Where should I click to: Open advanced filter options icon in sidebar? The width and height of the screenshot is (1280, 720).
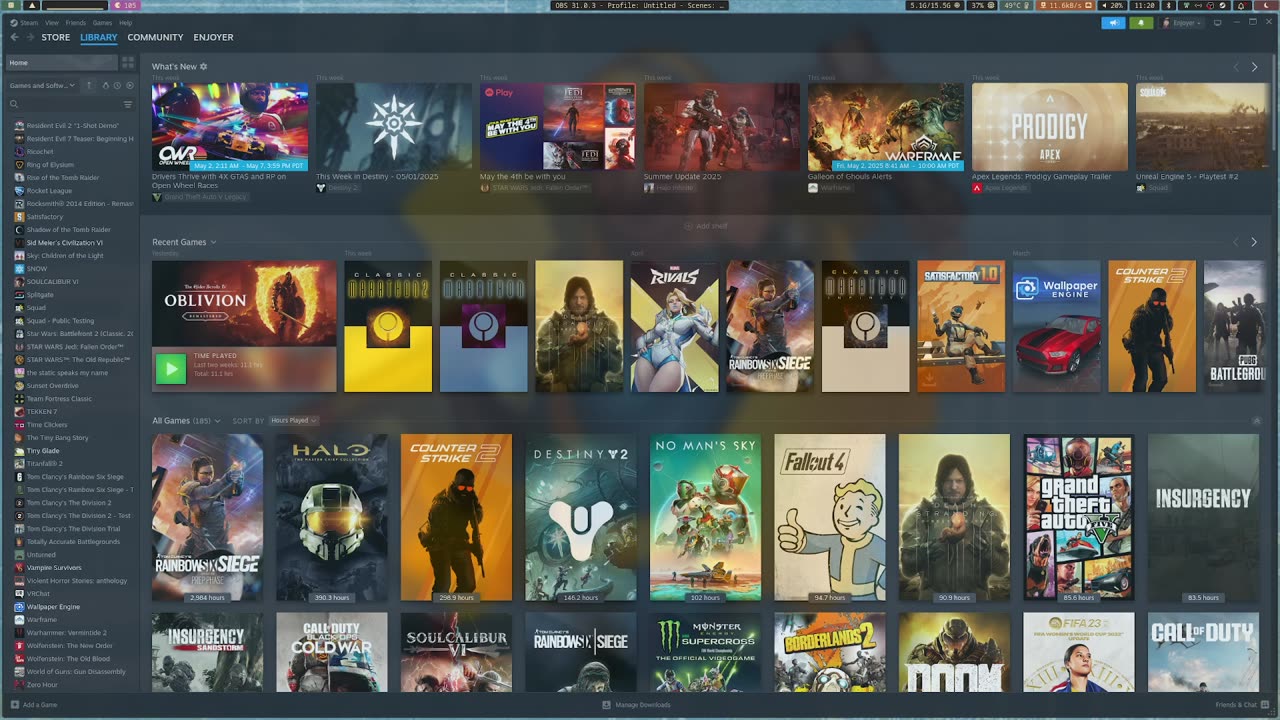[128, 104]
